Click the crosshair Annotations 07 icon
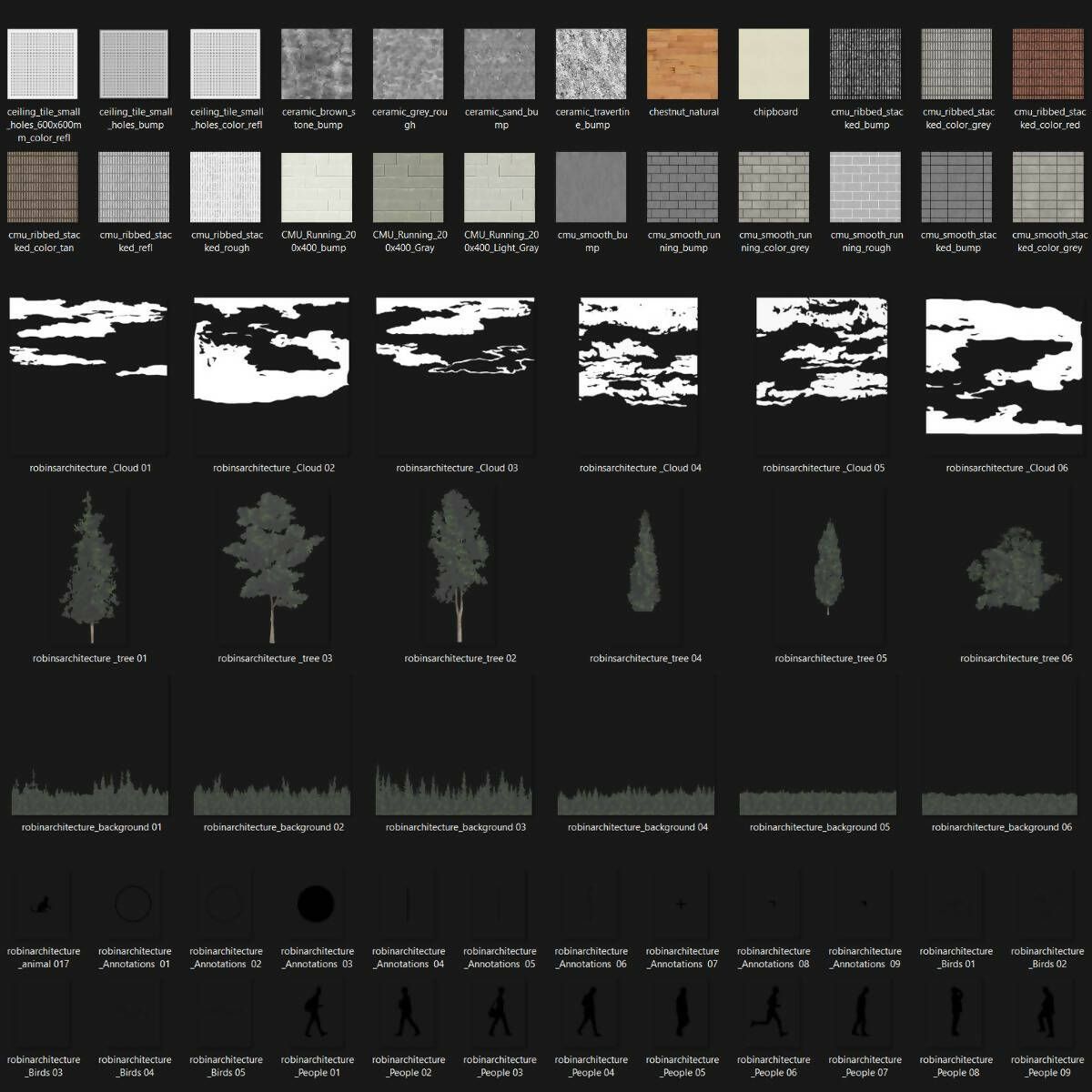Image resolution: width=1092 pixels, height=1092 pixels. coord(681,905)
